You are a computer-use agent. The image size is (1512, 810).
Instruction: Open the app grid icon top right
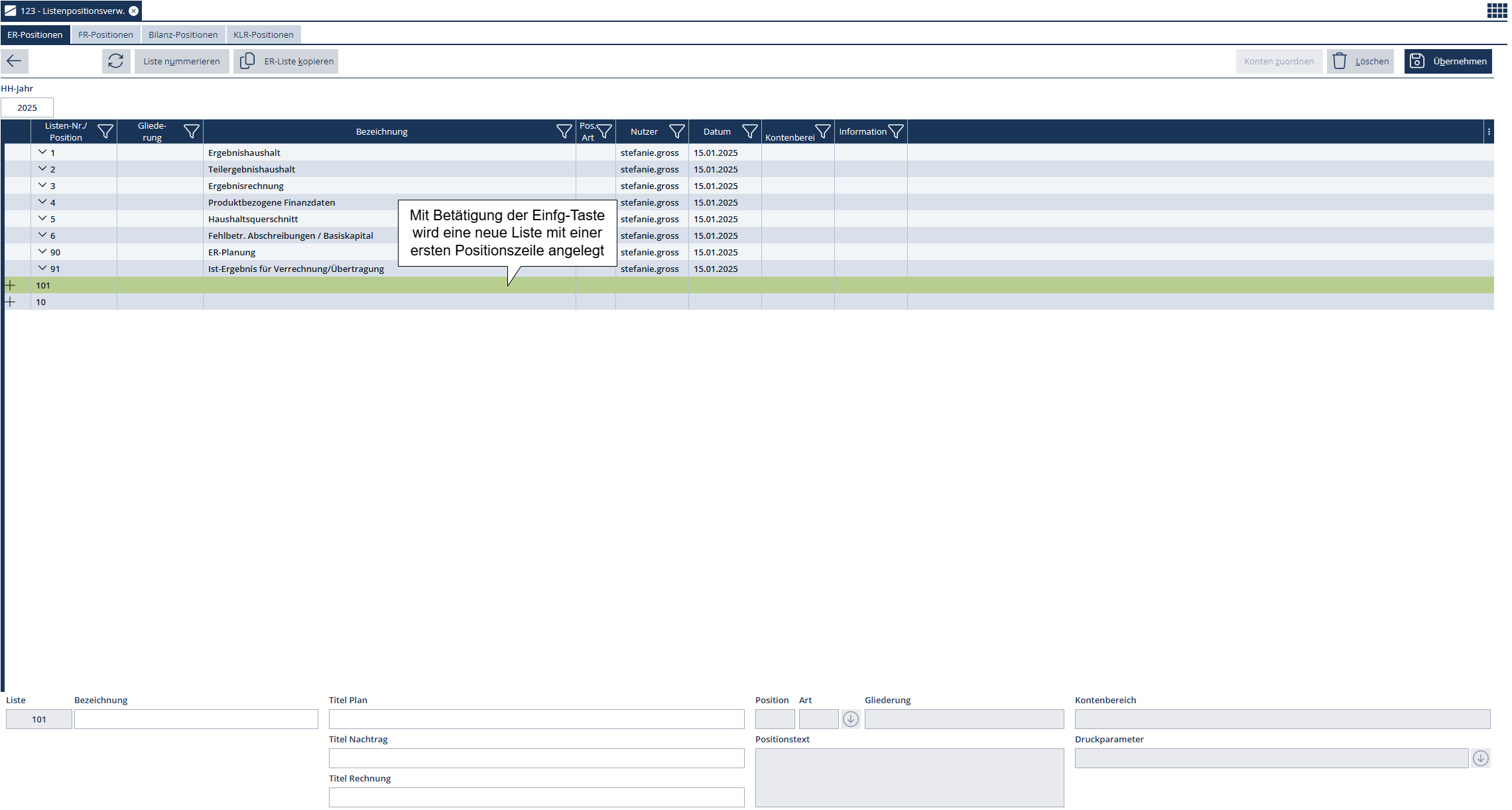pyautogui.click(x=1496, y=11)
